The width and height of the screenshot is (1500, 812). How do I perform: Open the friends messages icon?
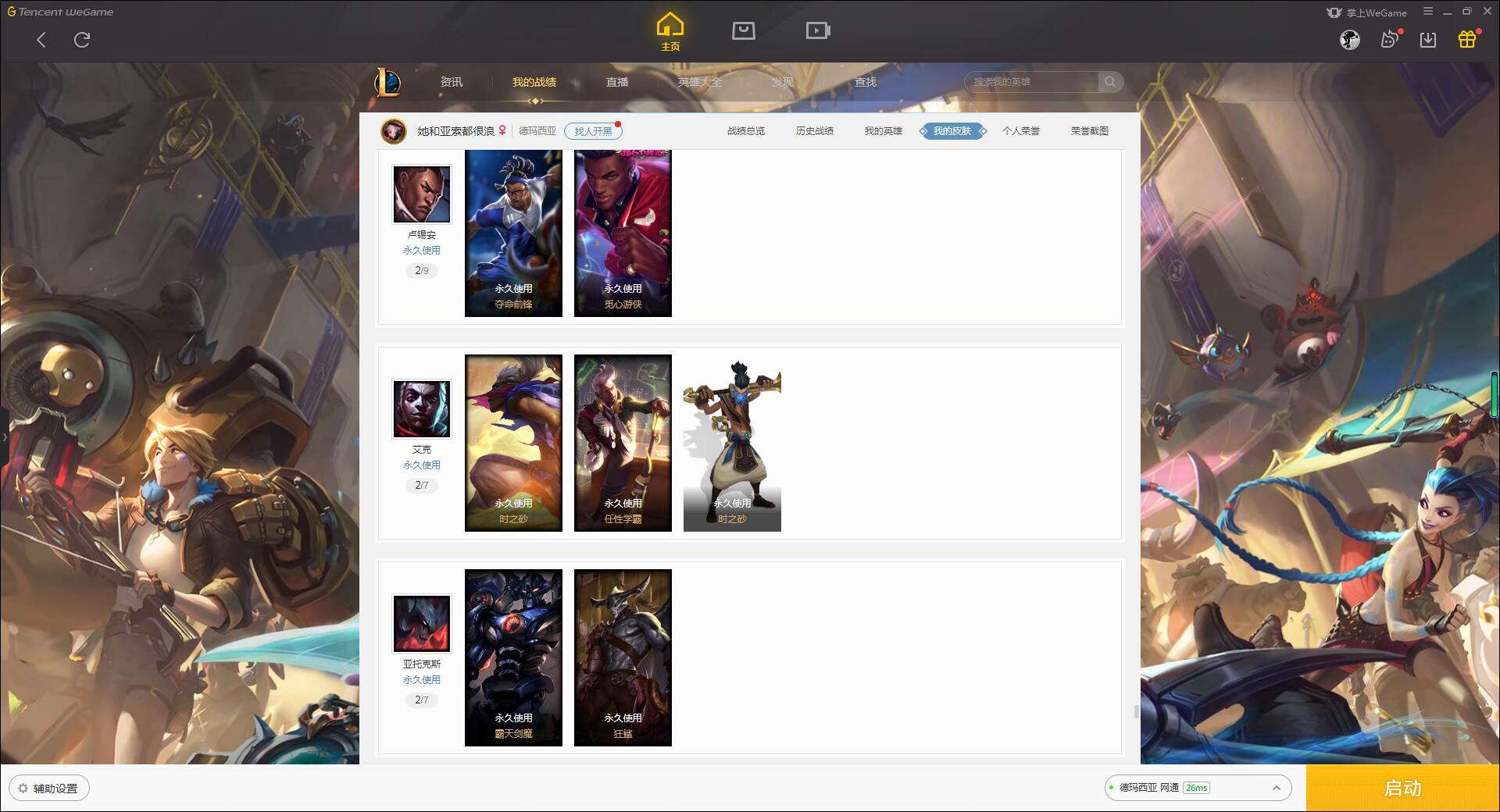click(1390, 39)
